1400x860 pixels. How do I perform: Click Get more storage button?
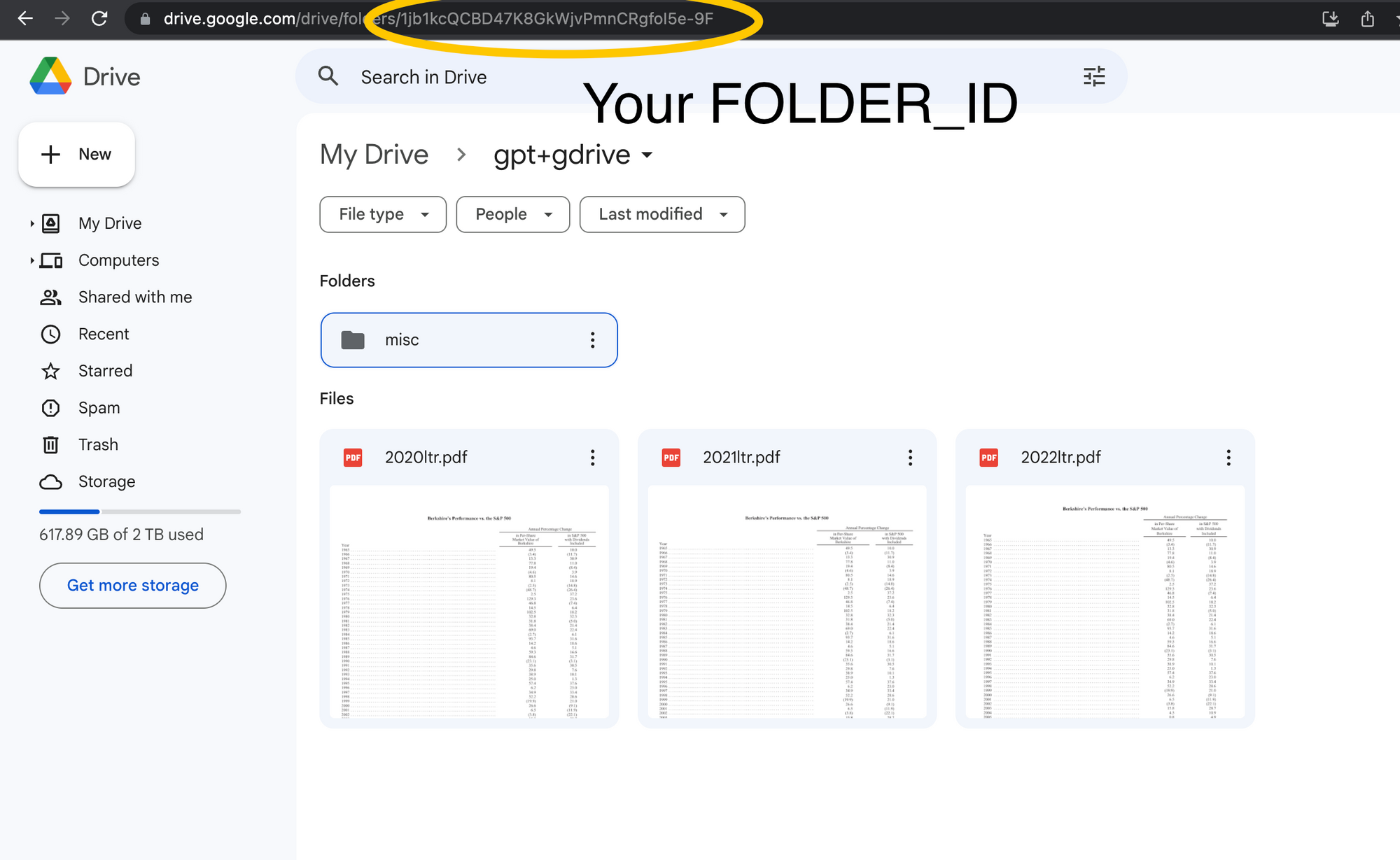132,585
